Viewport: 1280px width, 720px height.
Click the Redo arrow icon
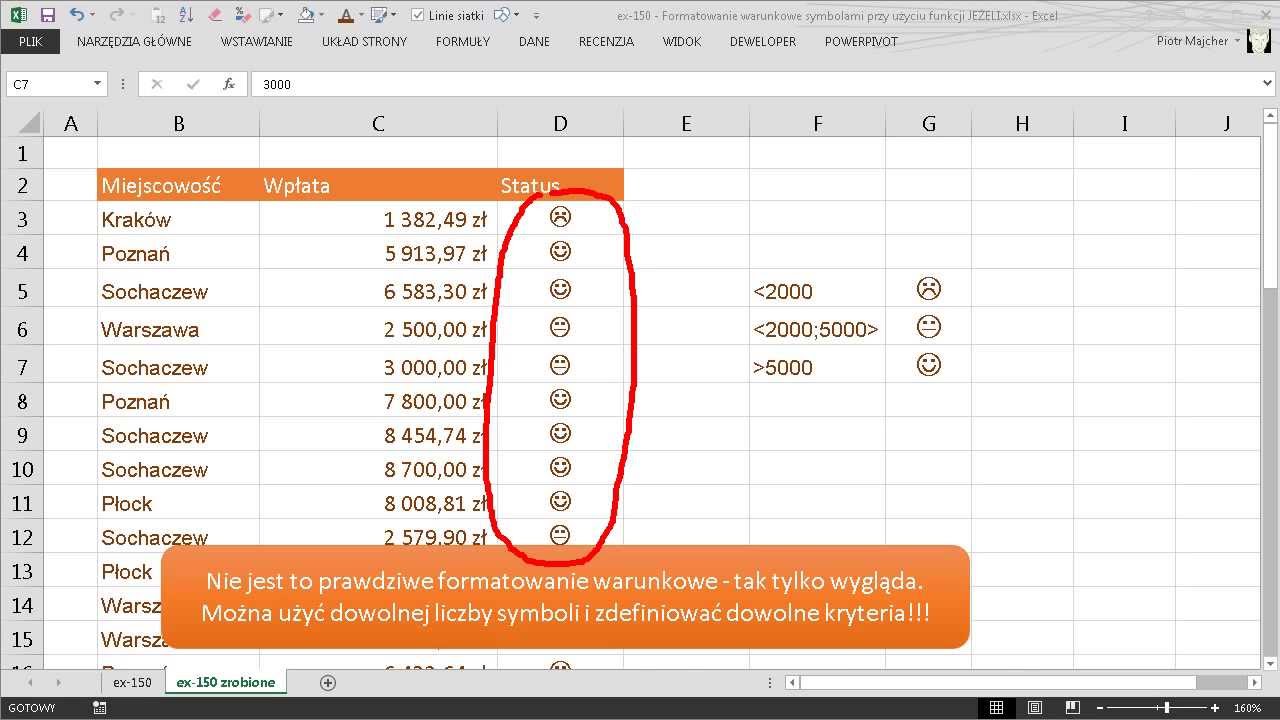point(115,15)
